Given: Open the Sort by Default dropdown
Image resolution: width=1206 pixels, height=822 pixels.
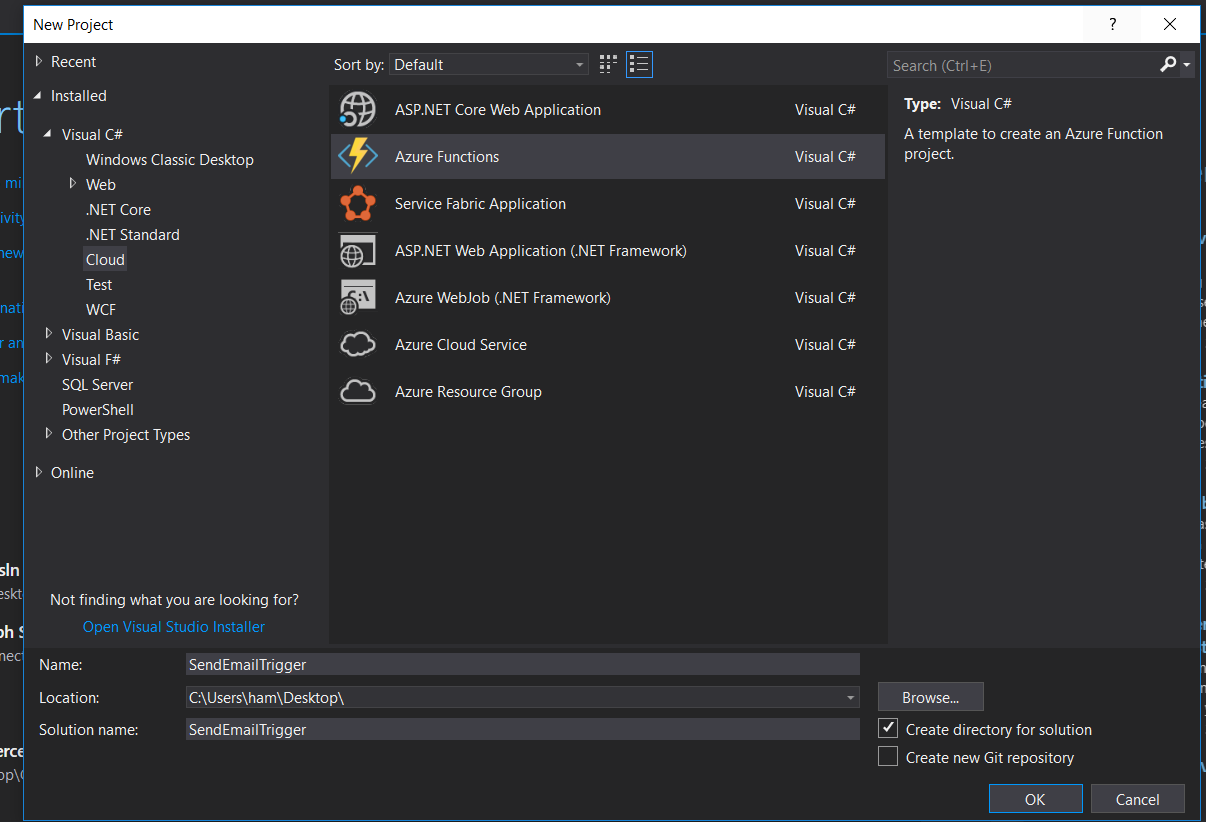Looking at the screenshot, I should [x=489, y=65].
